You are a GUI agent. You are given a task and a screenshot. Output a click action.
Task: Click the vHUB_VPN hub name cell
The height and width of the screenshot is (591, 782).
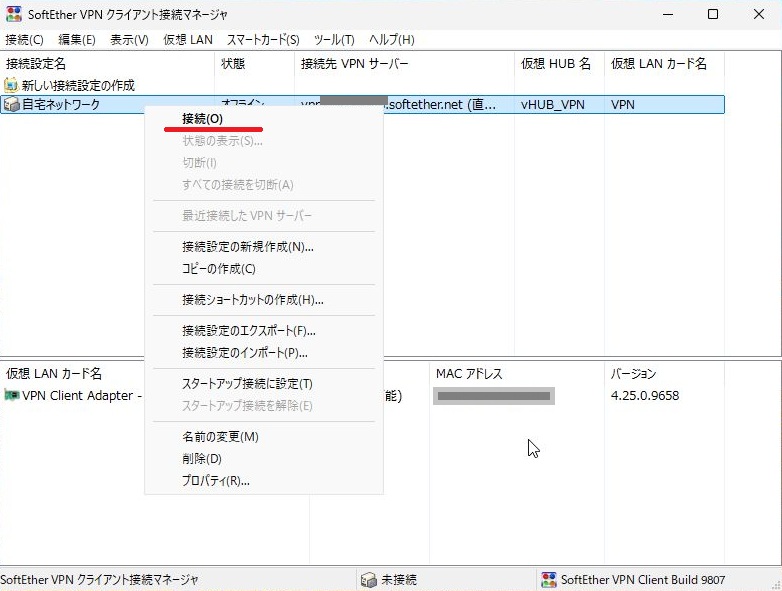click(553, 105)
